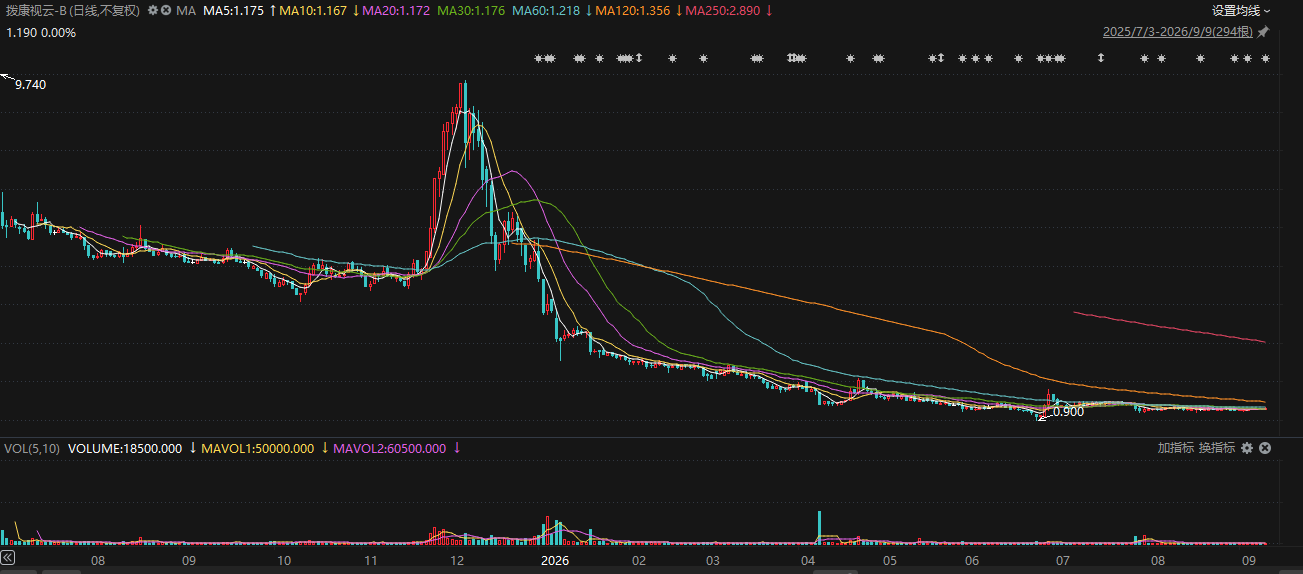Click 加指标 to add an indicator
The height and width of the screenshot is (574, 1303).
tap(1176, 448)
